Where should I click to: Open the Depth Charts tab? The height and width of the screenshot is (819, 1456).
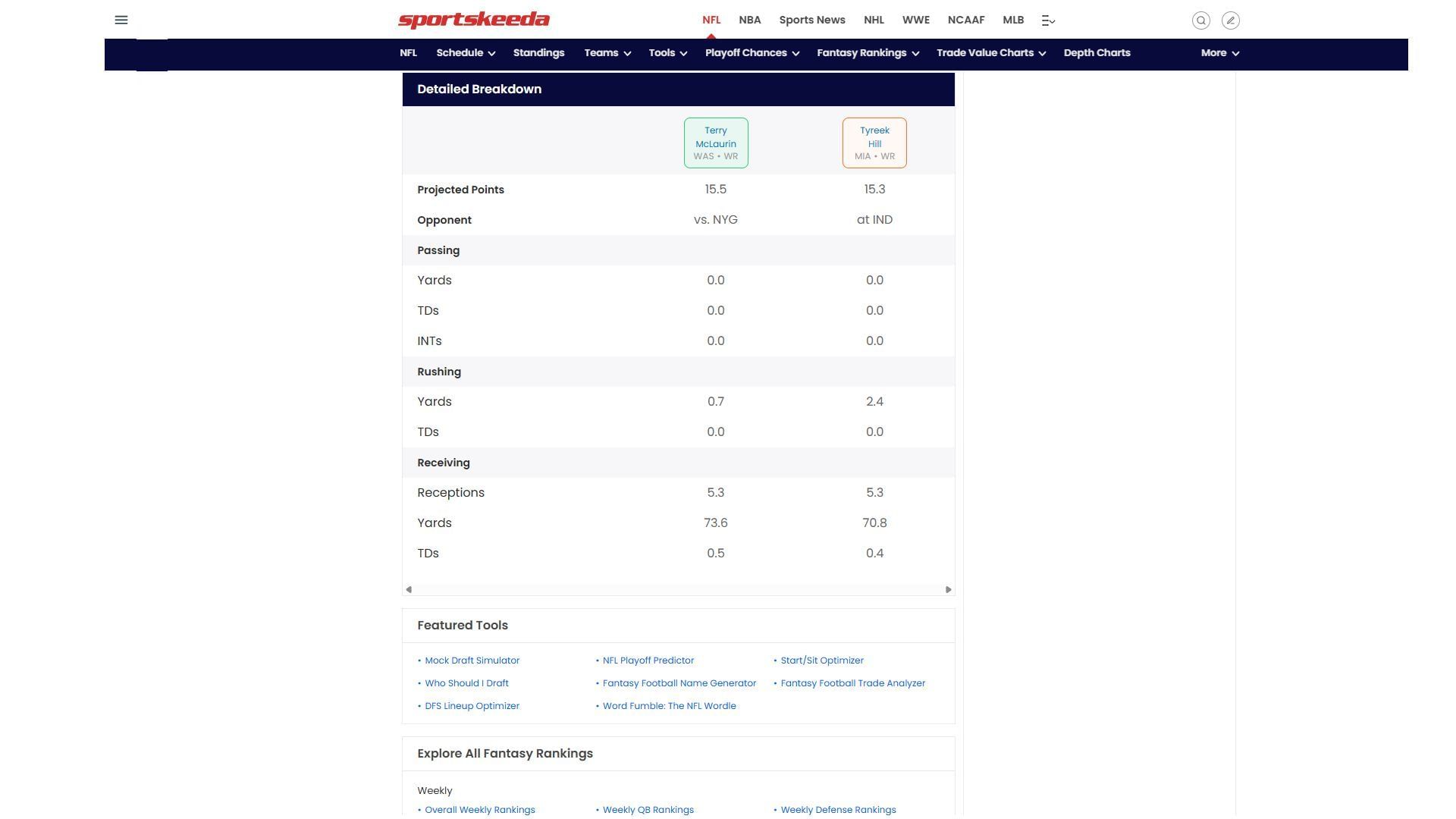point(1097,53)
